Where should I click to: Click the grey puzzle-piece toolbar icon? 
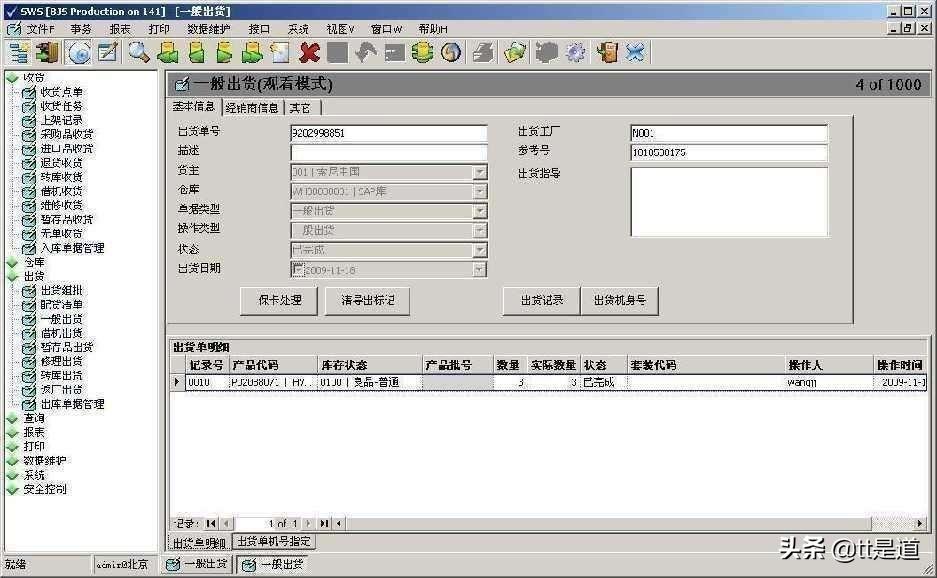[546, 53]
